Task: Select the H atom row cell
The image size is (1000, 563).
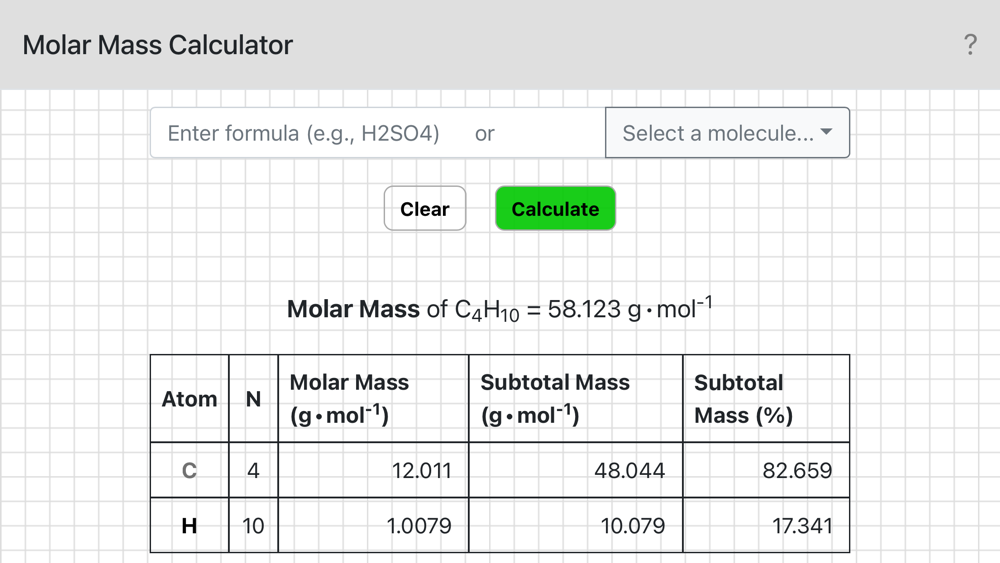Action: tap(189, 525)
